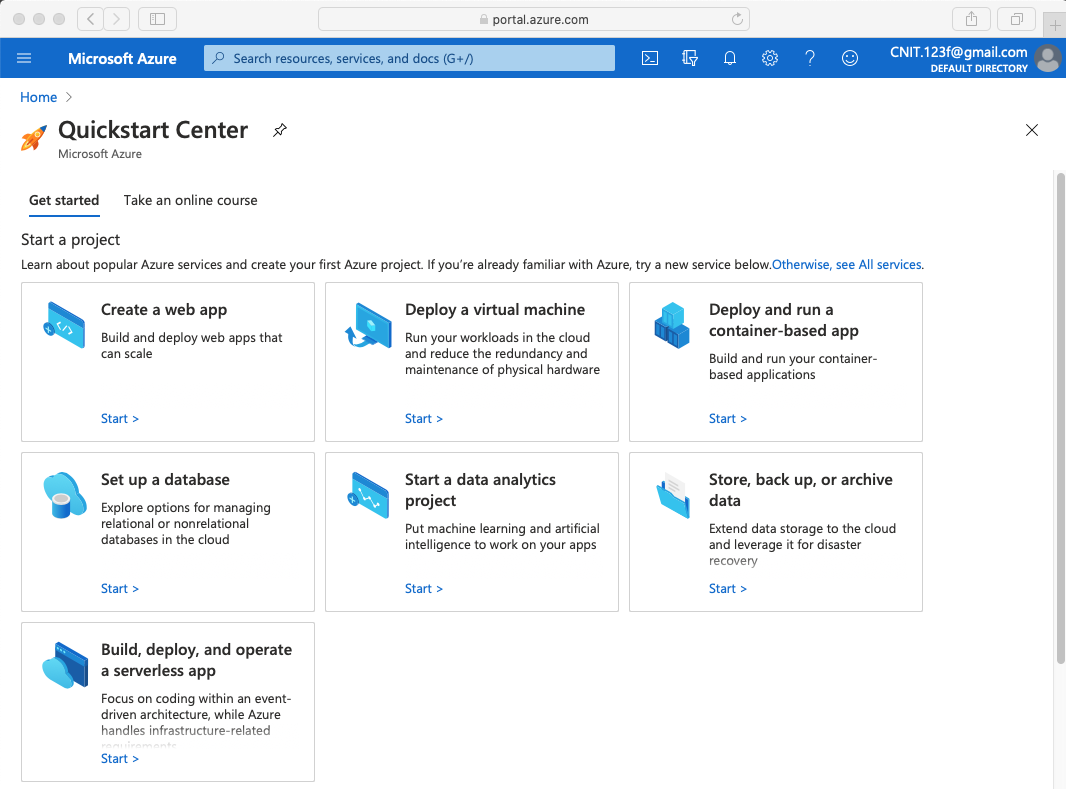This screenshot has height=789, width=1066.
Task: Launch Cloud Shell from the top bar
Action: (650, 58)
